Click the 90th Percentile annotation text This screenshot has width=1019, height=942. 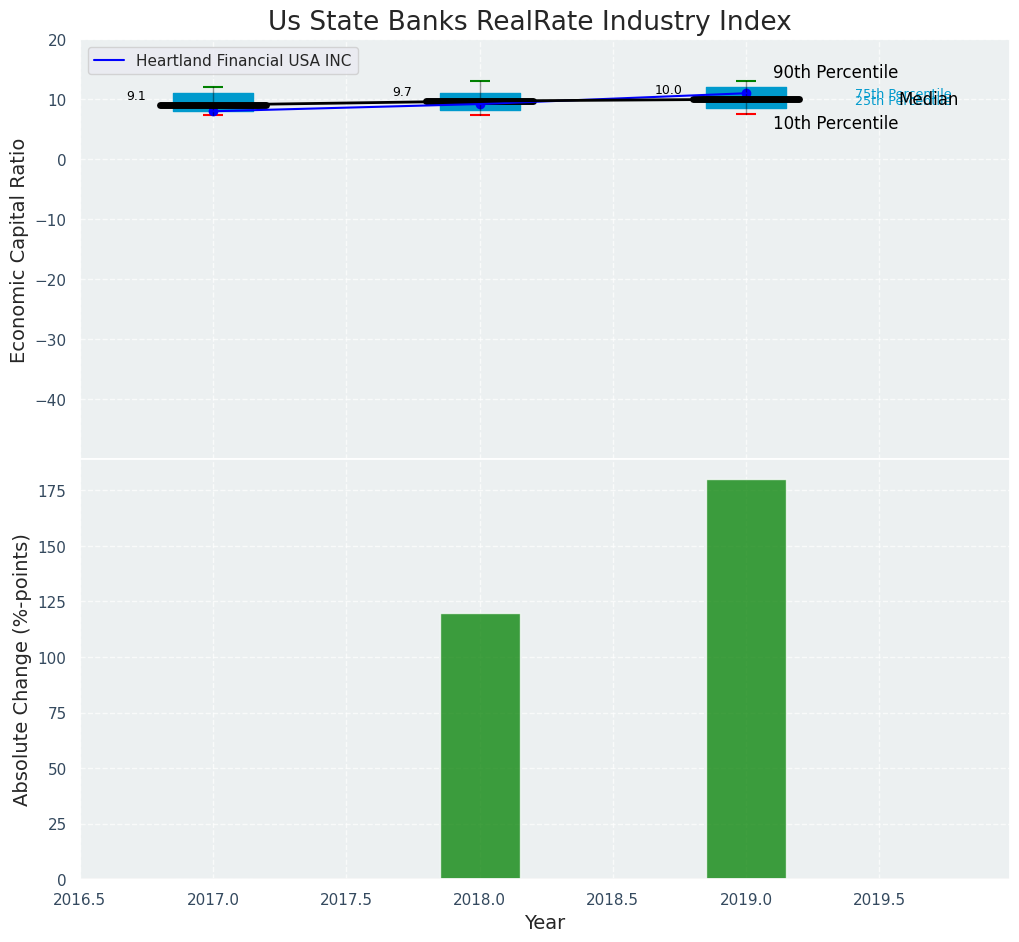coord(835,73)
